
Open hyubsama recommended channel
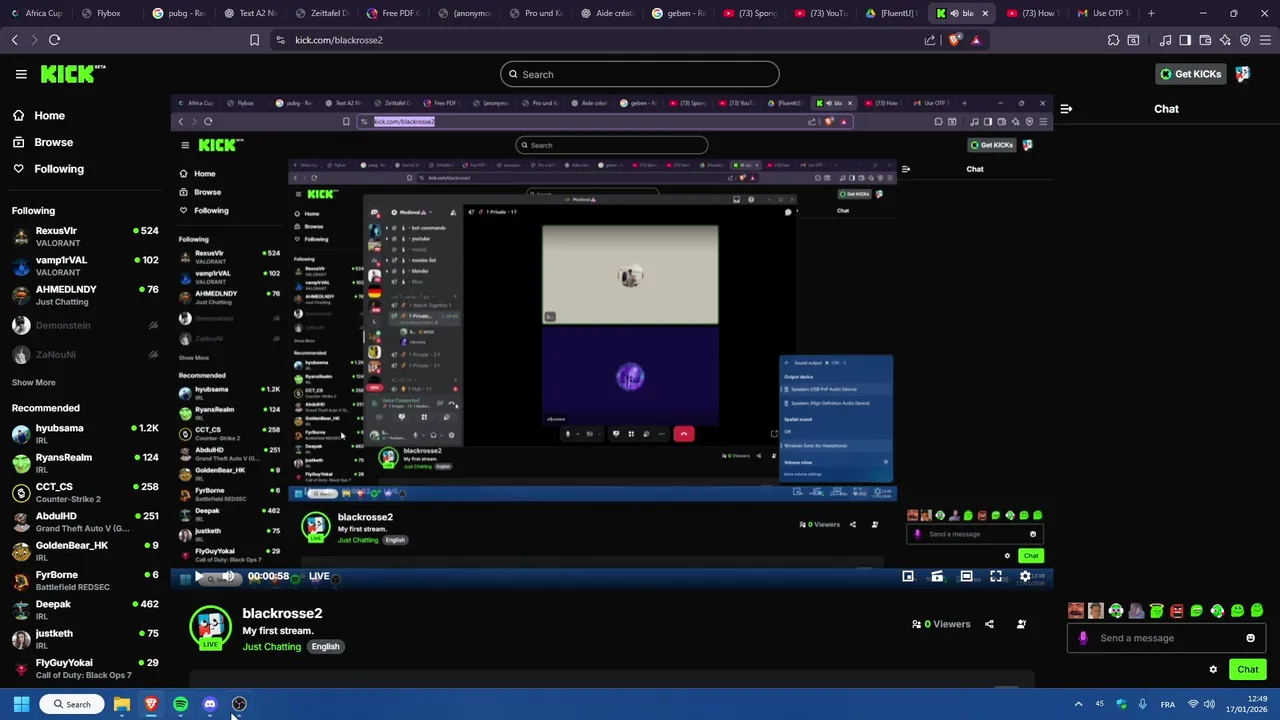(x=85, y=434)
